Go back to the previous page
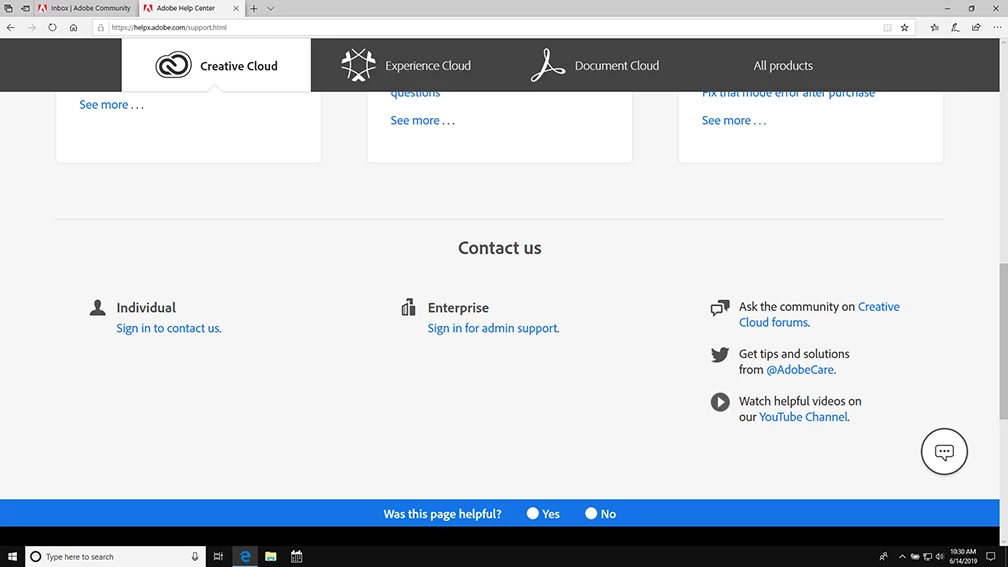This screenshot has width=1008, height=567. [x=11, y=28]
